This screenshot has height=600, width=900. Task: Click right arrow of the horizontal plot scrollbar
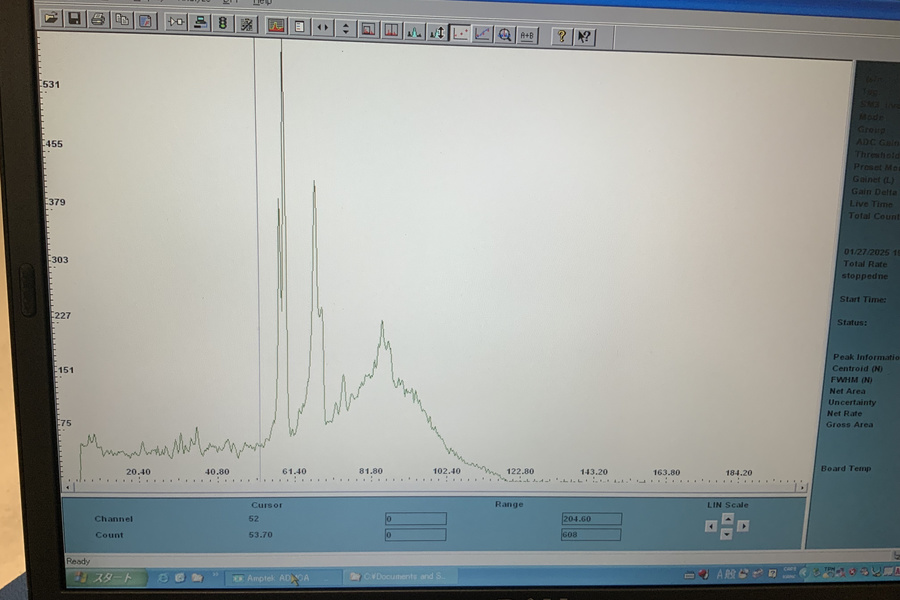tap(801, 487)
